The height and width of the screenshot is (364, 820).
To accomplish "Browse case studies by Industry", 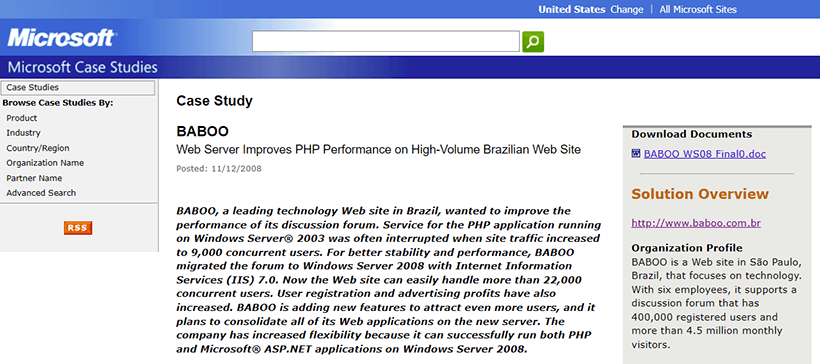I will tap(23, 133).
